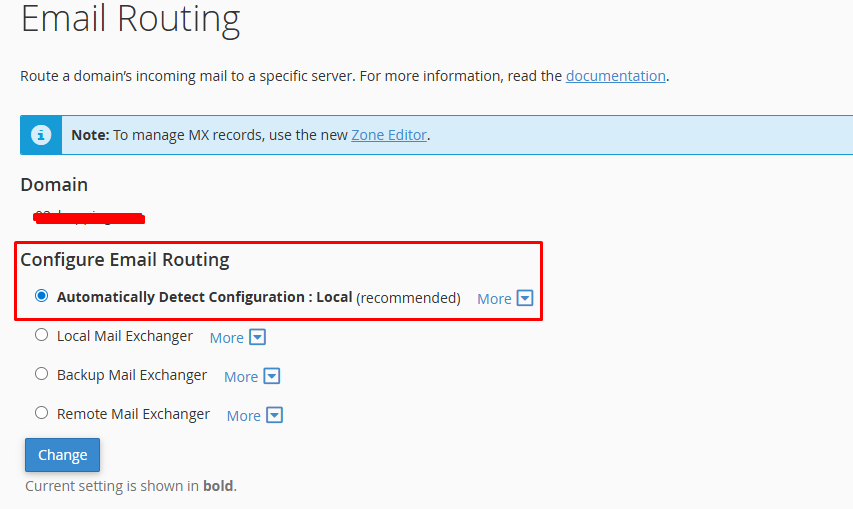Select Automatically Detect Configuration radio button
853x509 pixels.
click(x=41, y=296)
